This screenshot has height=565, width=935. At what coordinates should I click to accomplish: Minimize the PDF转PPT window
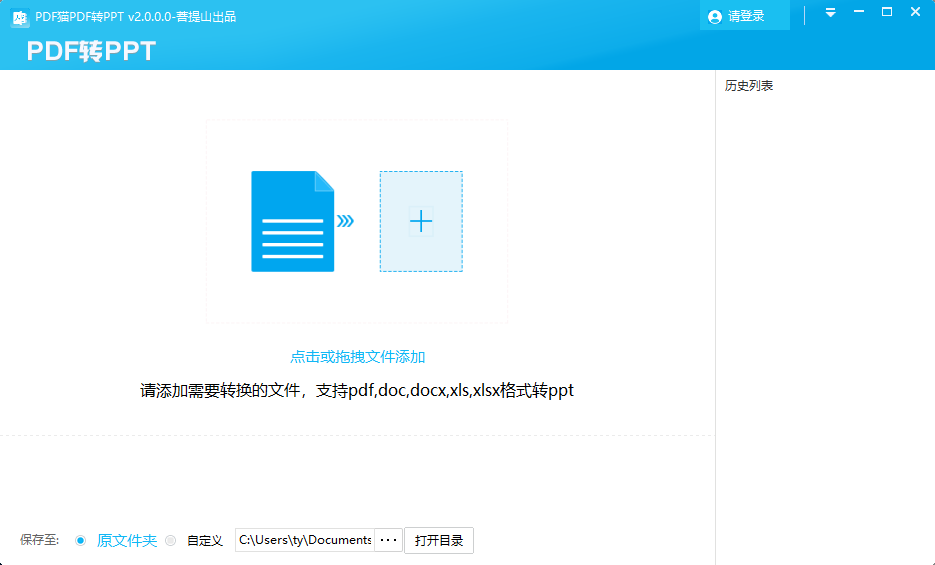tap(858, 13)
